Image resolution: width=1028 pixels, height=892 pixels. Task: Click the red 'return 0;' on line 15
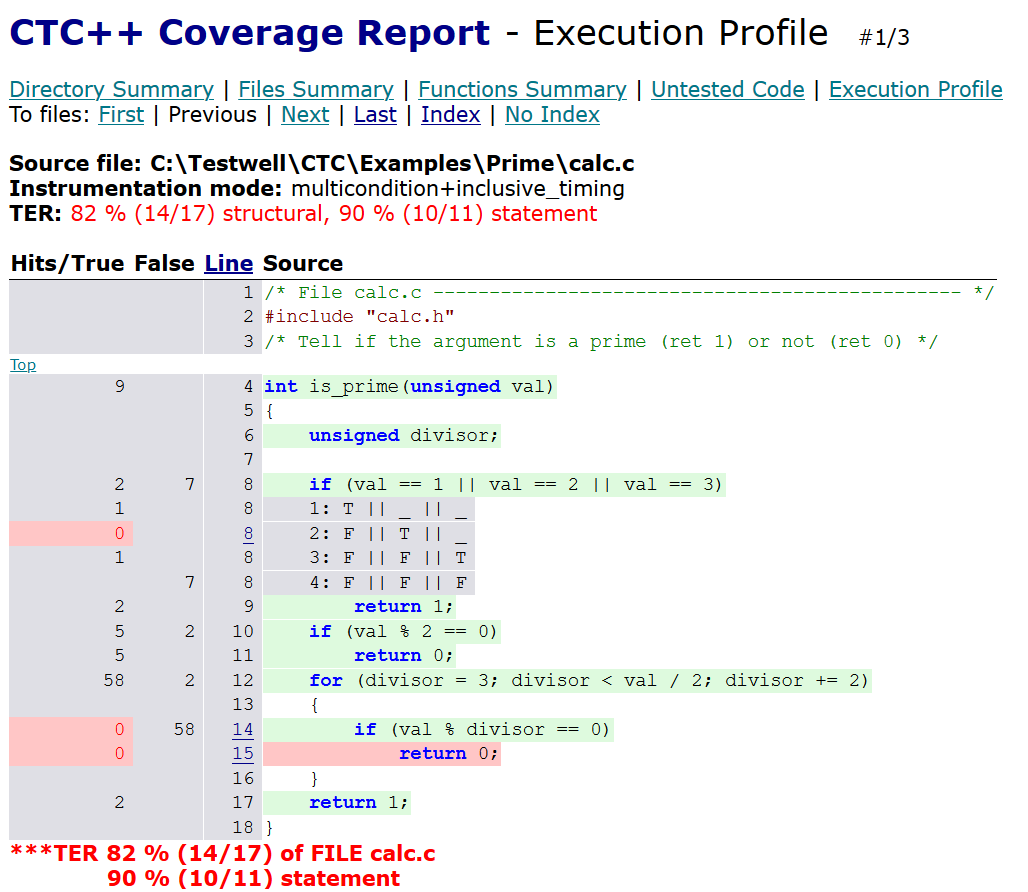click(x=448, y=754)
